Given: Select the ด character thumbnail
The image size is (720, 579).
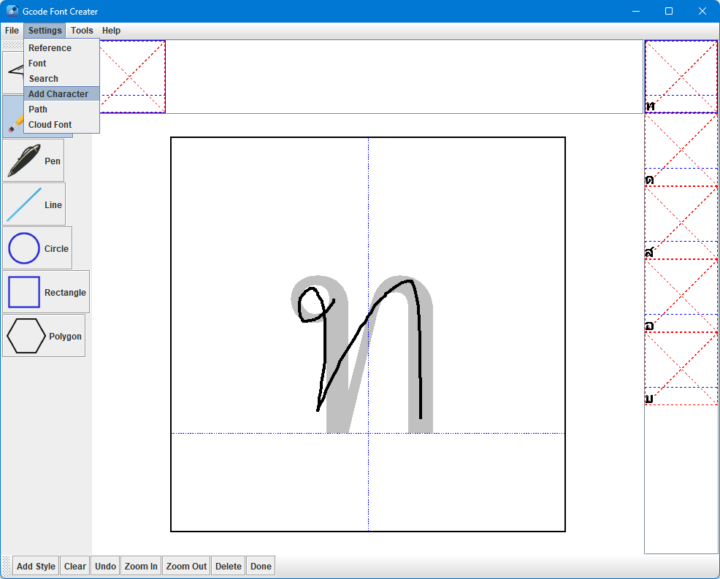Looking at the screenshot, I should point(681,150).
